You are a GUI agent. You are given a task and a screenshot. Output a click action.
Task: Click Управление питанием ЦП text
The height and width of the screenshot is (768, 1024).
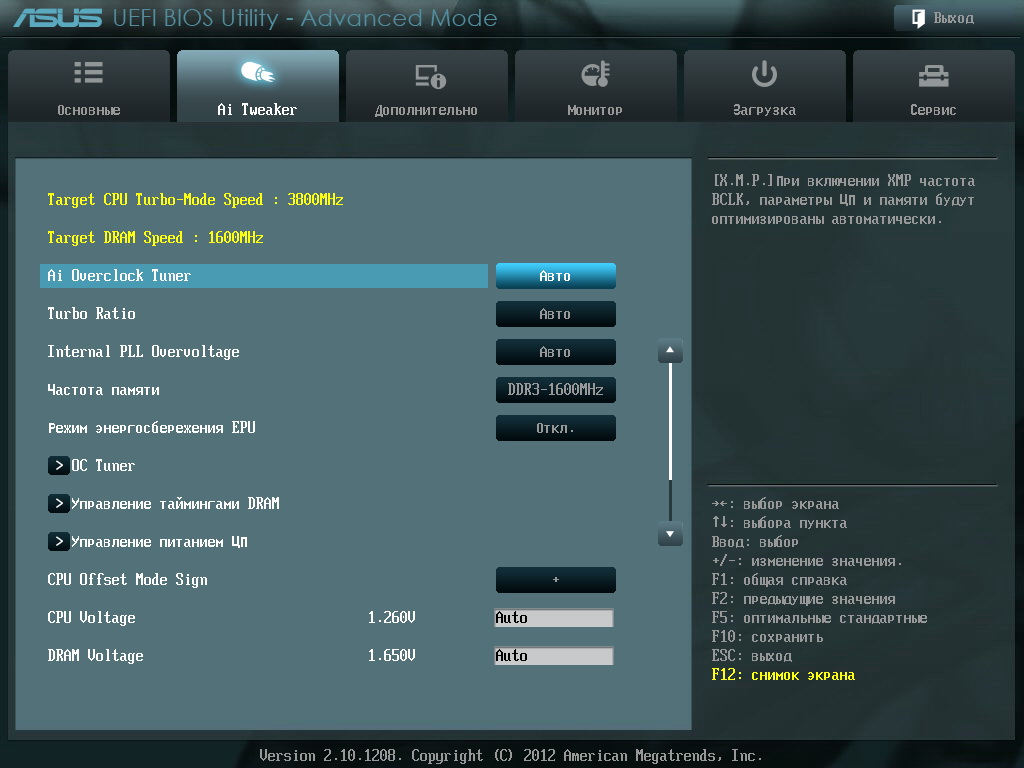point(159,541)
